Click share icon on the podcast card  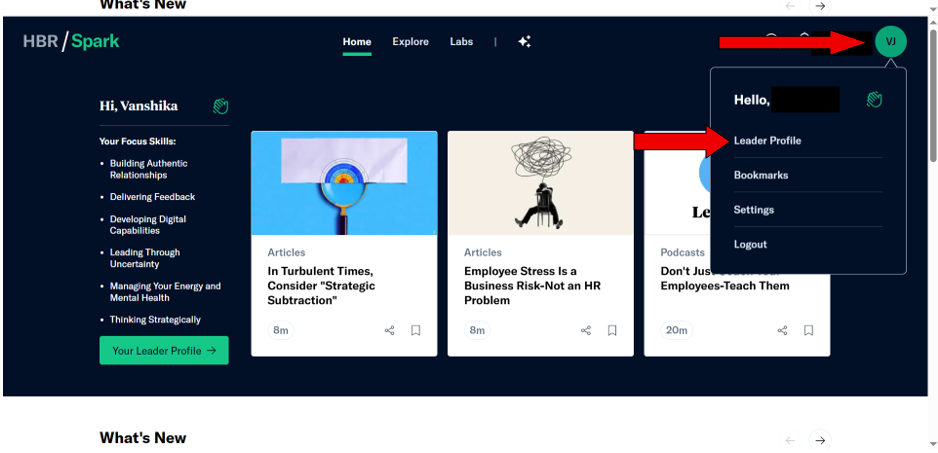click(783, 330)
